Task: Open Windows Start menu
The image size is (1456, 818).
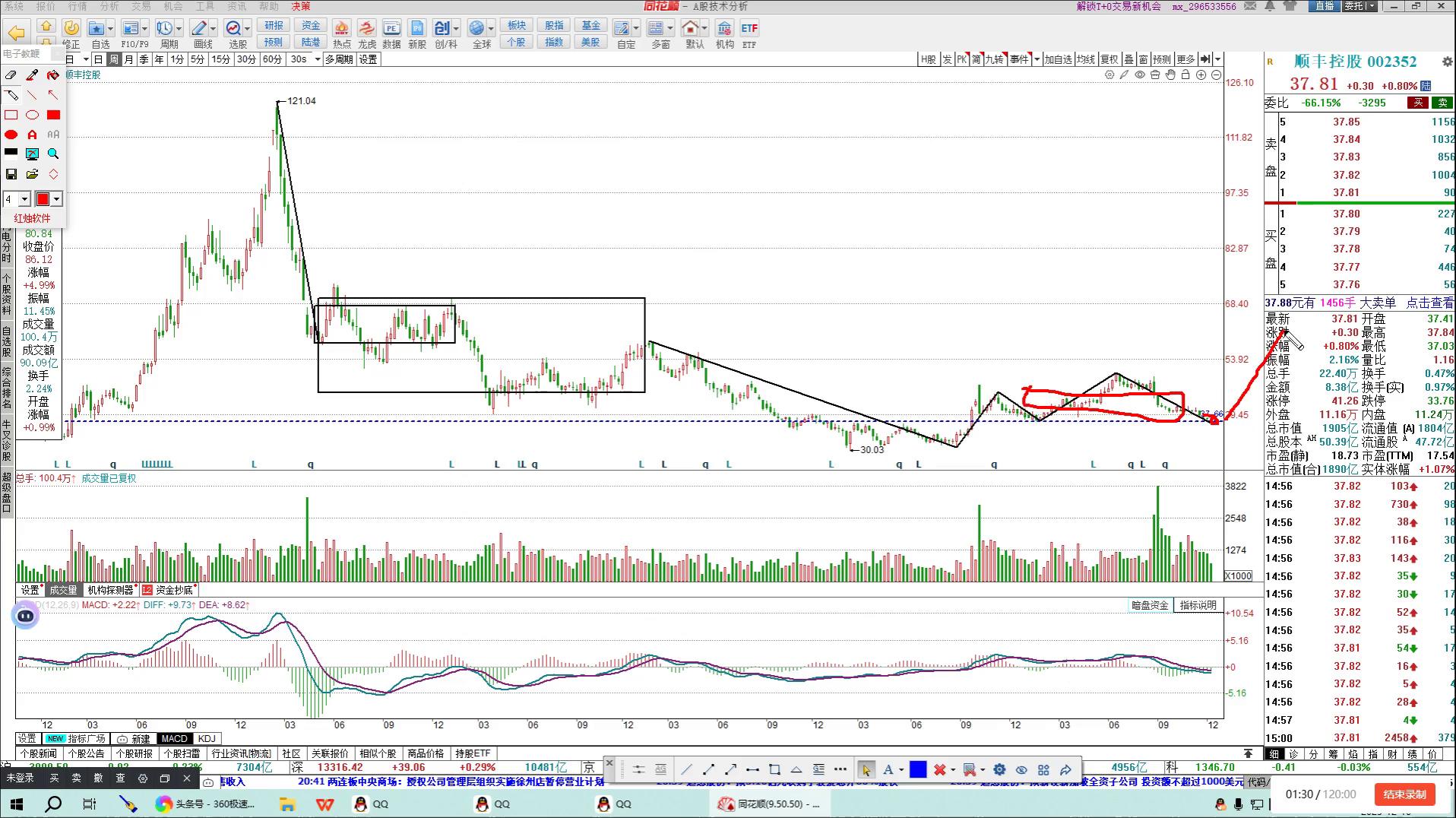Action: pyautogui.click(x=17, y=804)
